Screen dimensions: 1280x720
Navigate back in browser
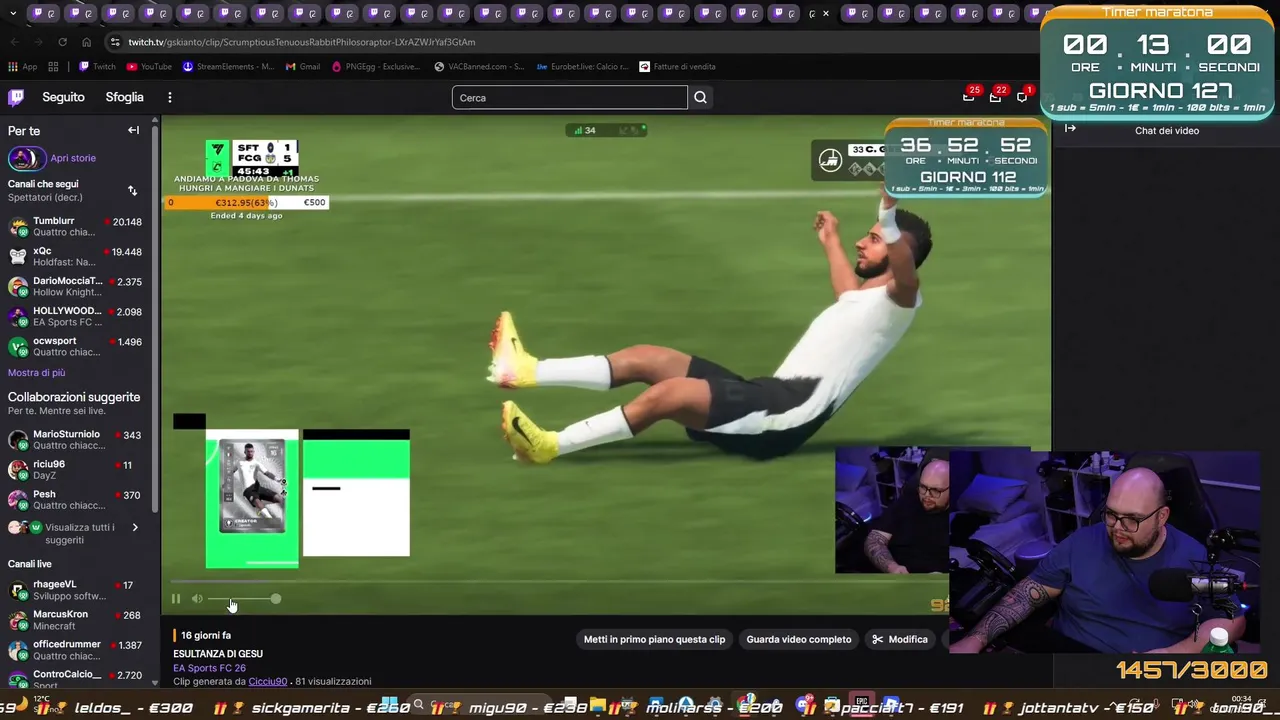14,42
